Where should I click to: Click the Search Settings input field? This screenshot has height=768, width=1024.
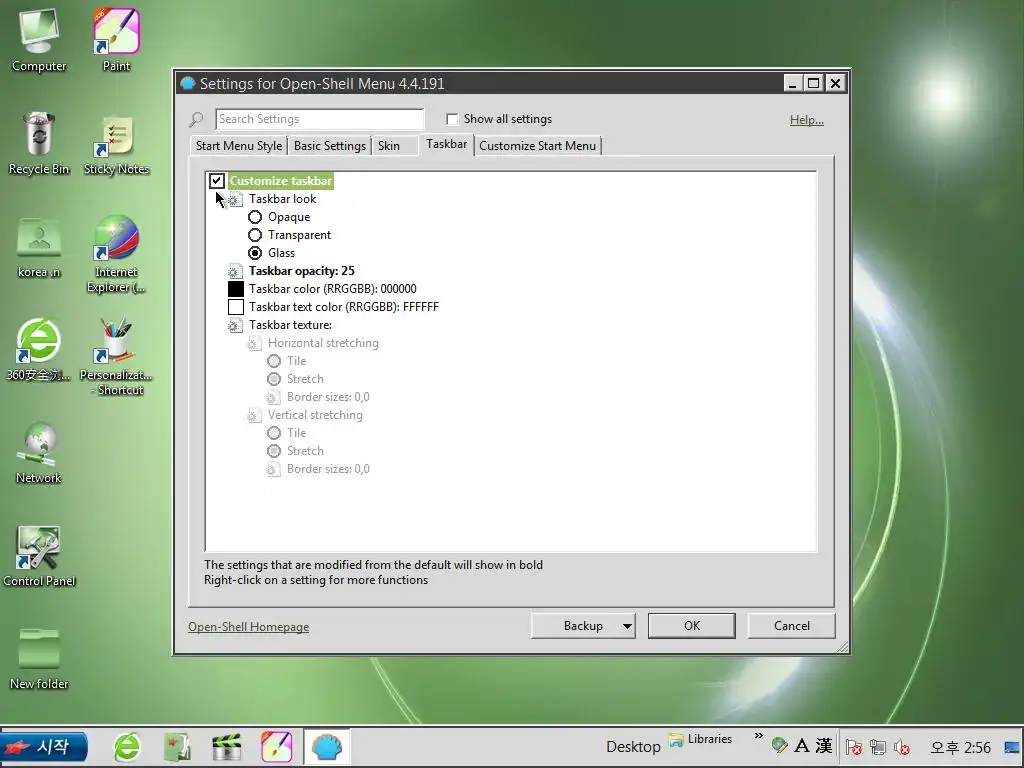coord(319,119)
